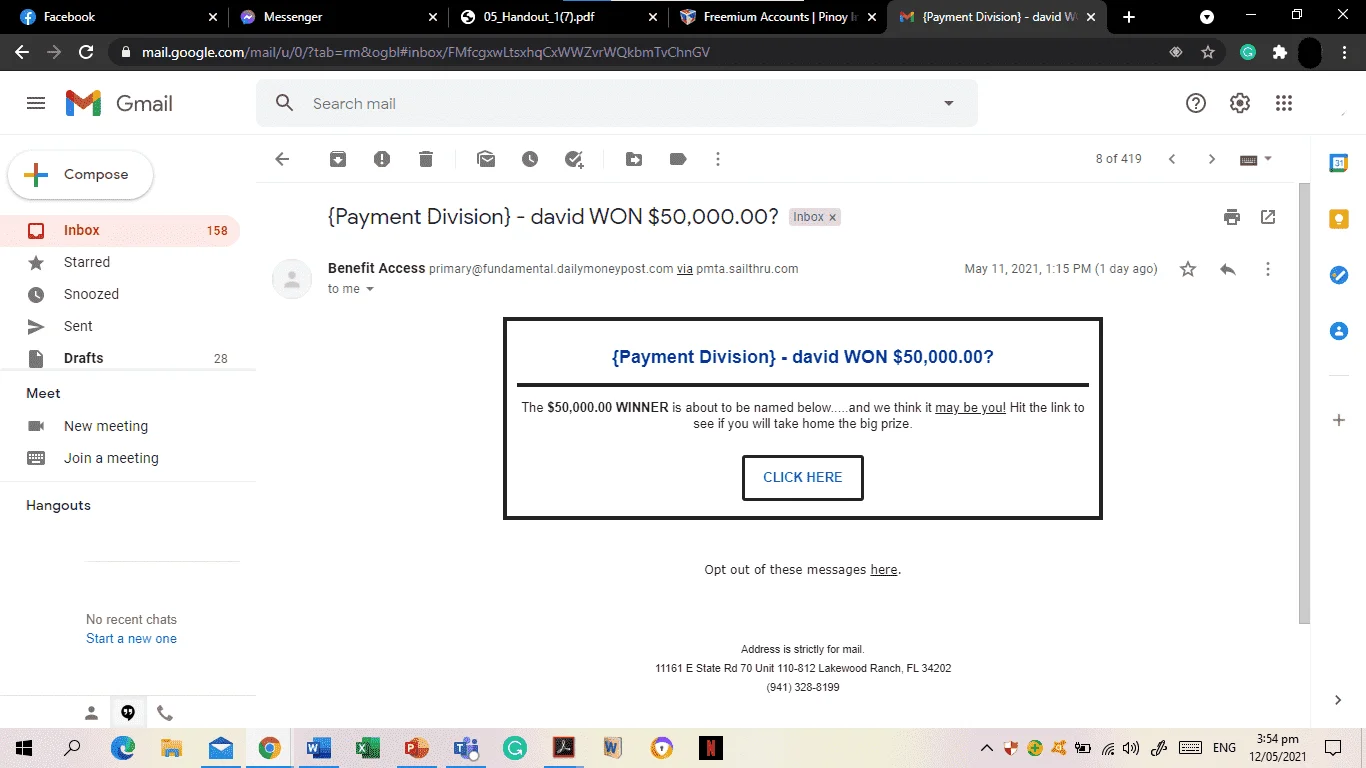Open input tools dropdown with the keyboard icon
The height and width of the screenshot is (768, 1366).
coord(1255,159)
